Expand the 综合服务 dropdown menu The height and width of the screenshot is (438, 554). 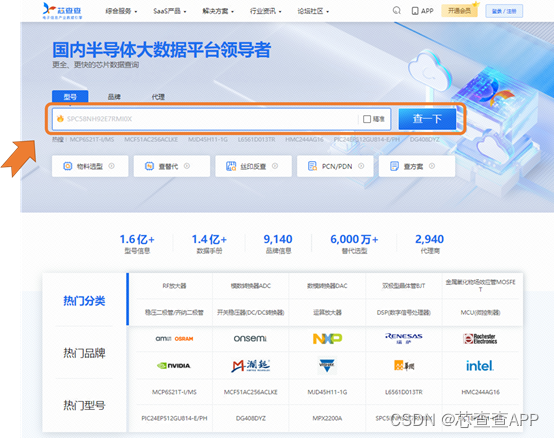click(x=121, y=11)
